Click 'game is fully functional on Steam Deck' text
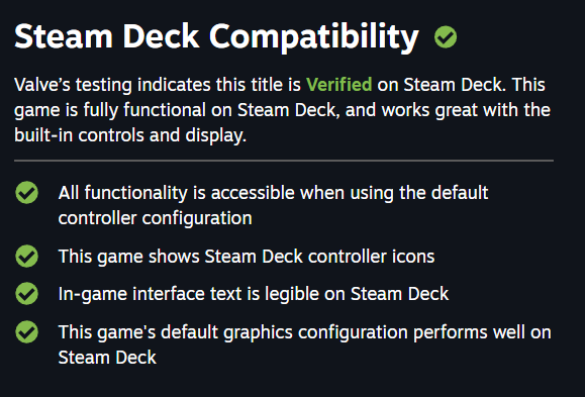Image resolution: width=585 pixels, height=397 pixels. [177, 110]
